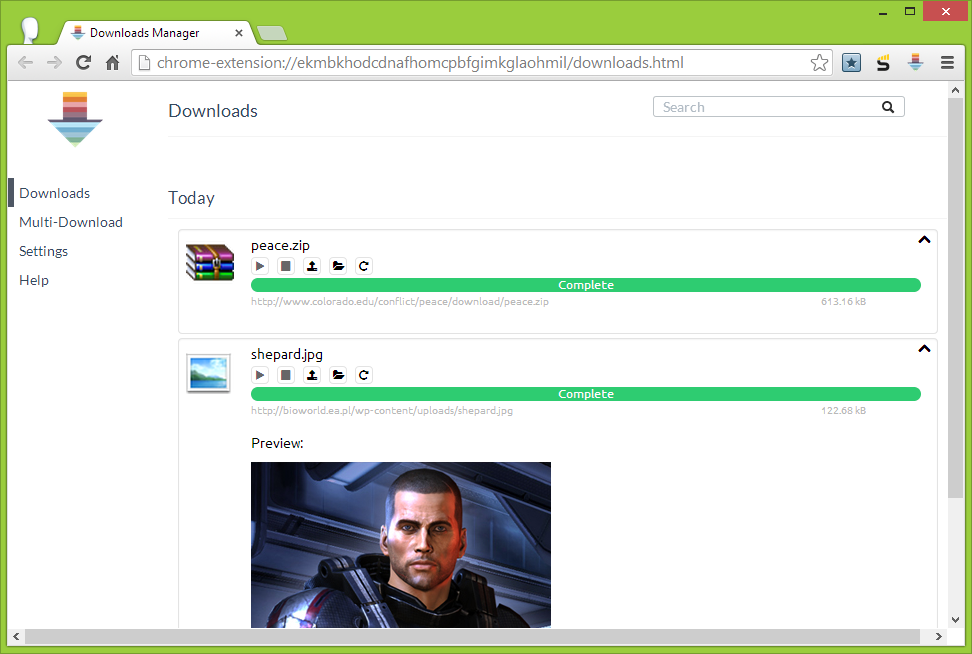Open the browser home page icon

(112, 63)
